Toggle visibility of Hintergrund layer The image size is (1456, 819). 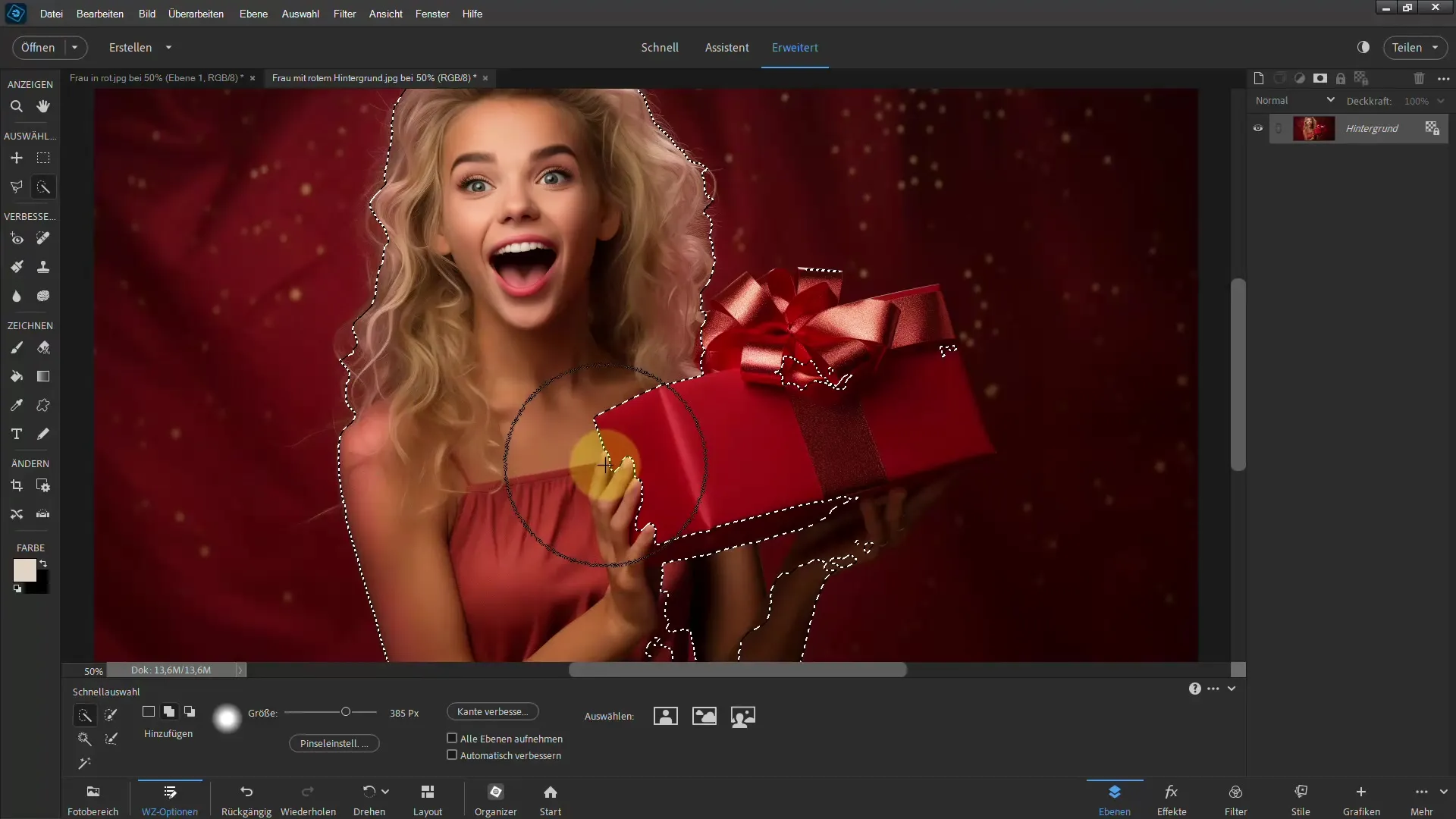[1259, 128]
